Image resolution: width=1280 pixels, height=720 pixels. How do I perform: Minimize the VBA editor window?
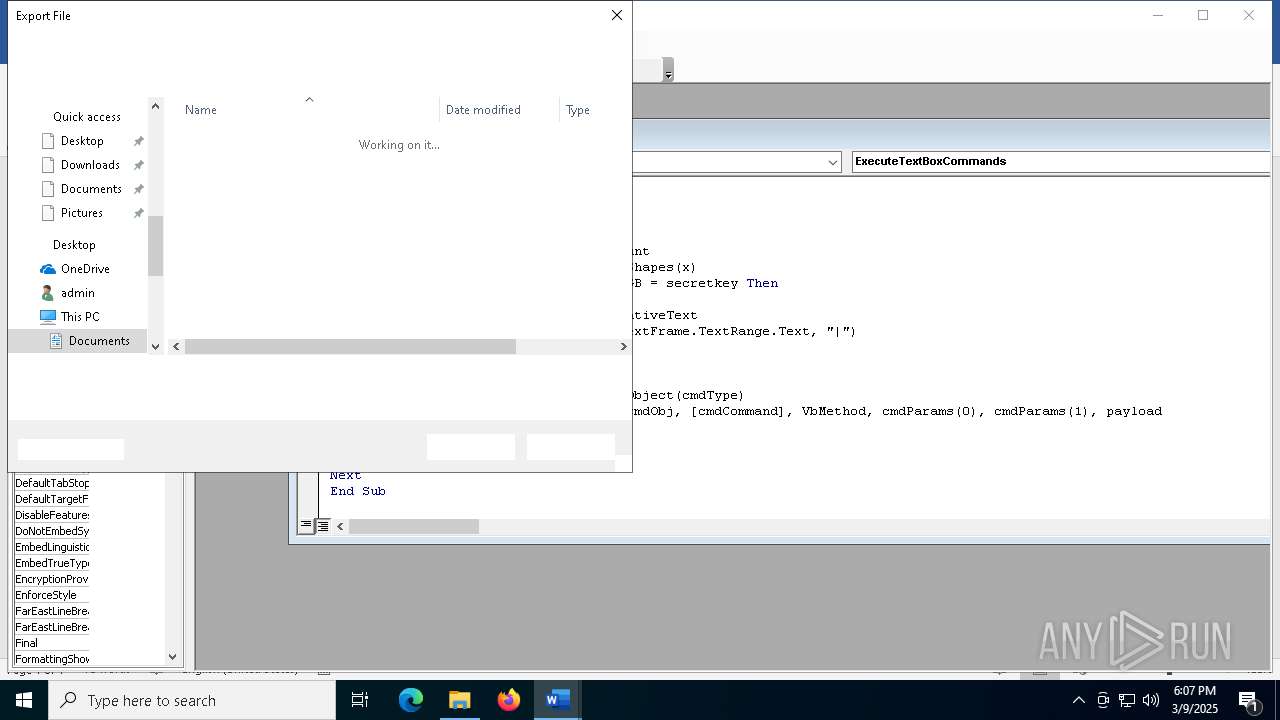coord(1158,15)
